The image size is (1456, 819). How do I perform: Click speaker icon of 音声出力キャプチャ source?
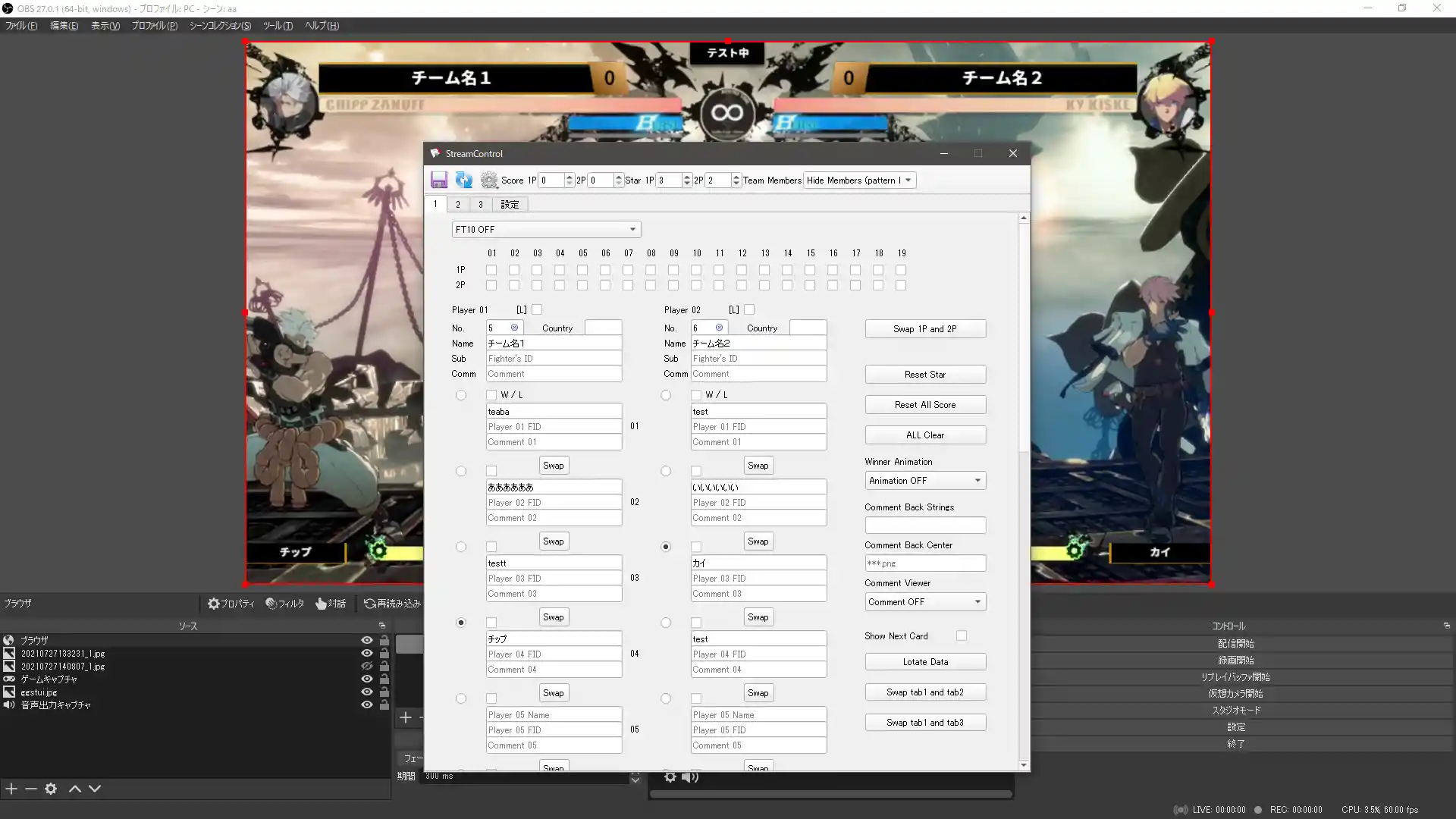coord(9,704)
